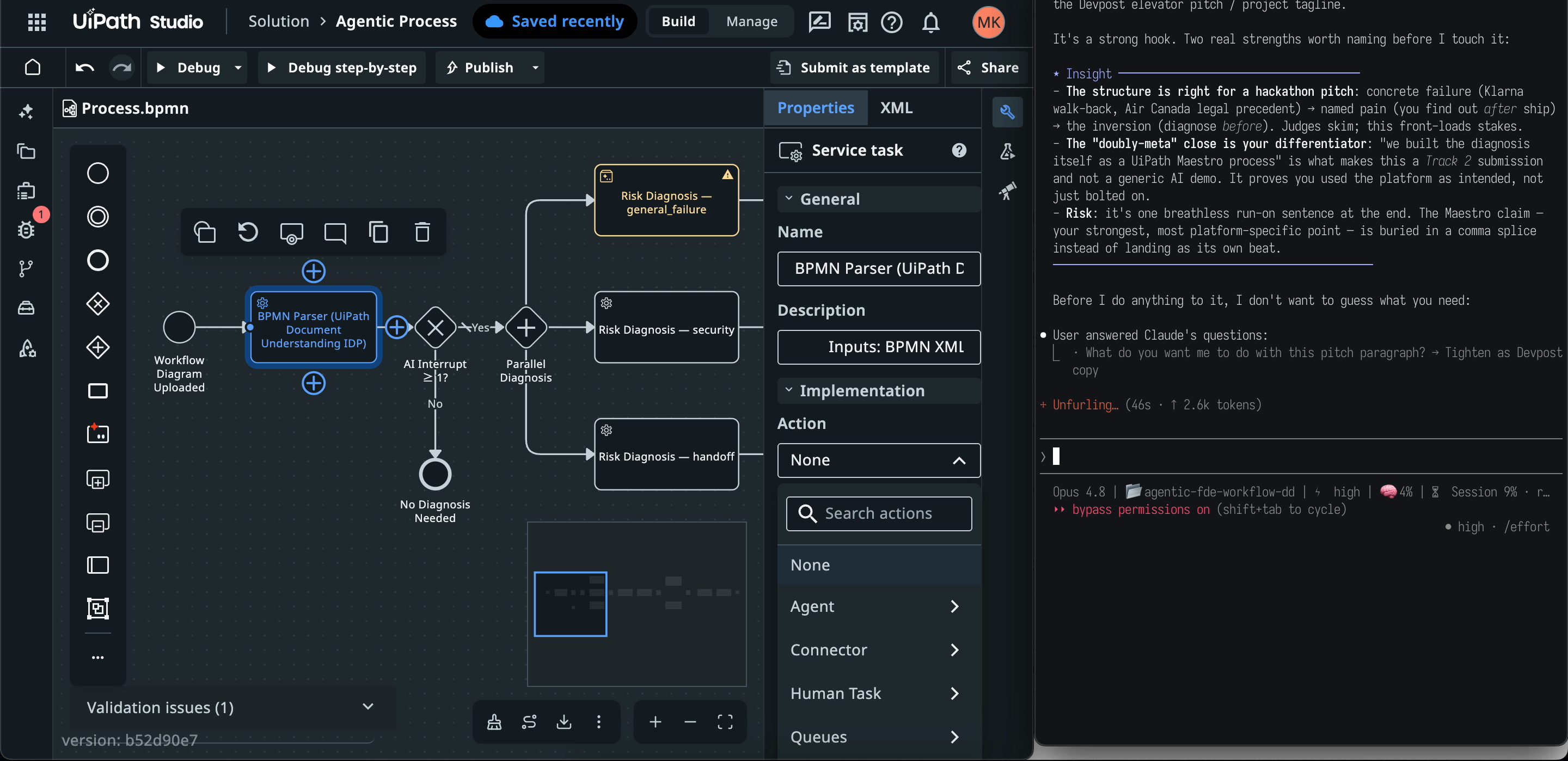
Task: Expand the Queues actions submenu
Action: [x=879, y=737]
